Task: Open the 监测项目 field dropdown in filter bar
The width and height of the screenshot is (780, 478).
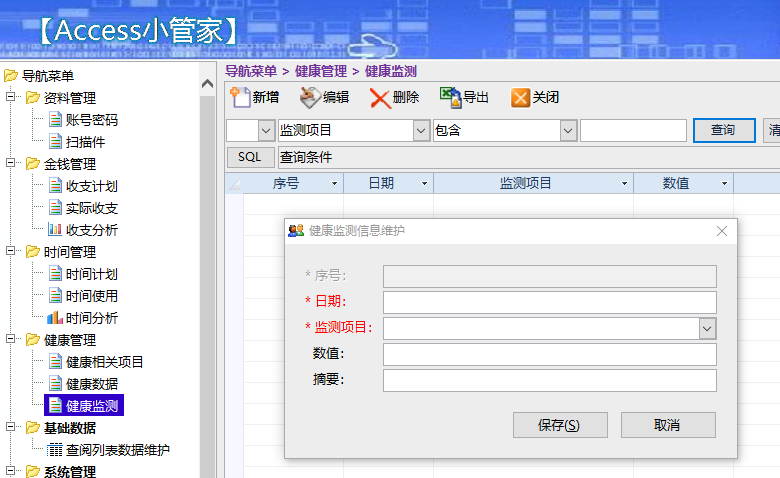Action: click(421, 130)
